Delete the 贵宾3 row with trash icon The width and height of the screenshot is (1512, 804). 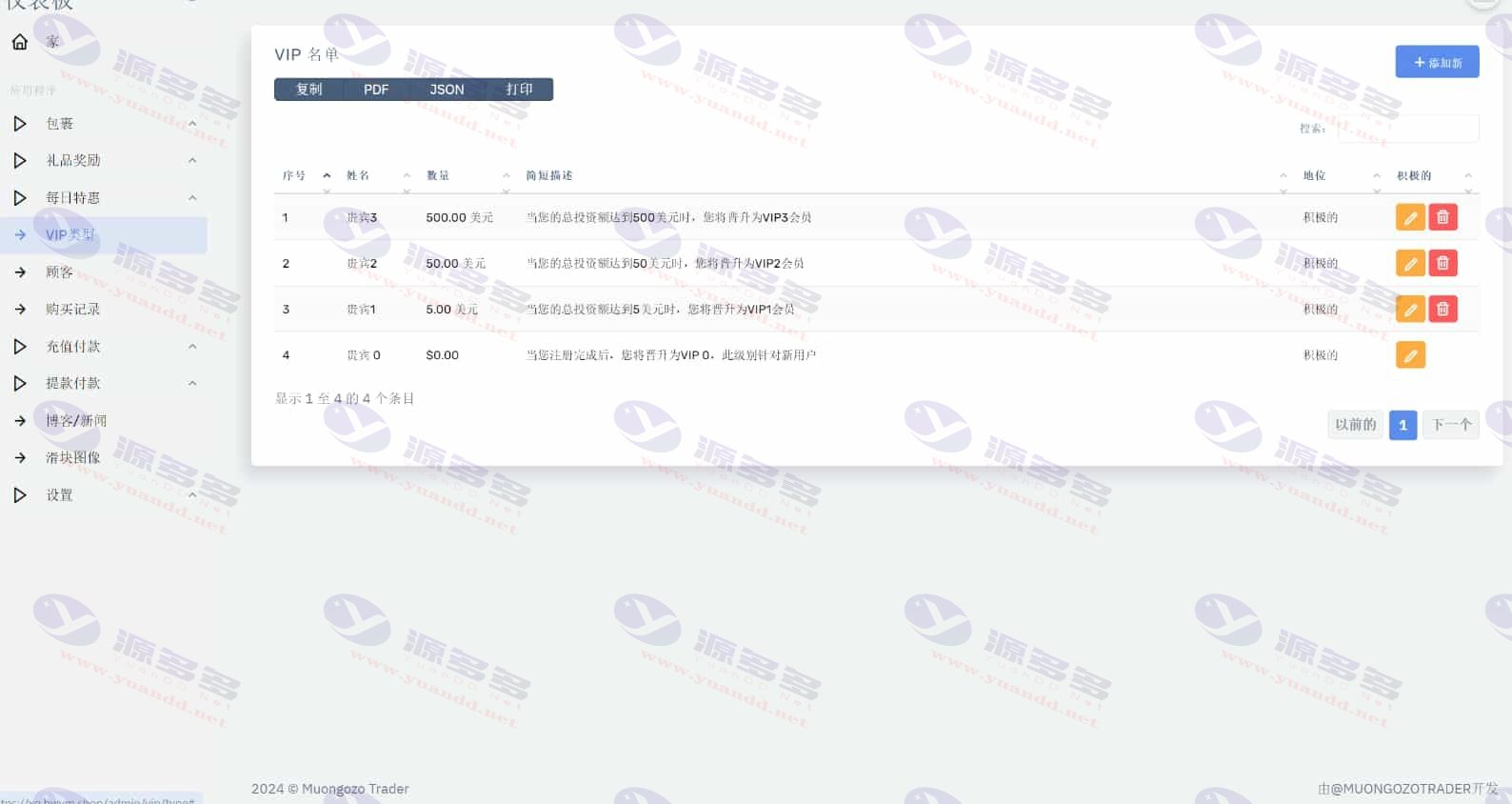[x=1442, y=217]
